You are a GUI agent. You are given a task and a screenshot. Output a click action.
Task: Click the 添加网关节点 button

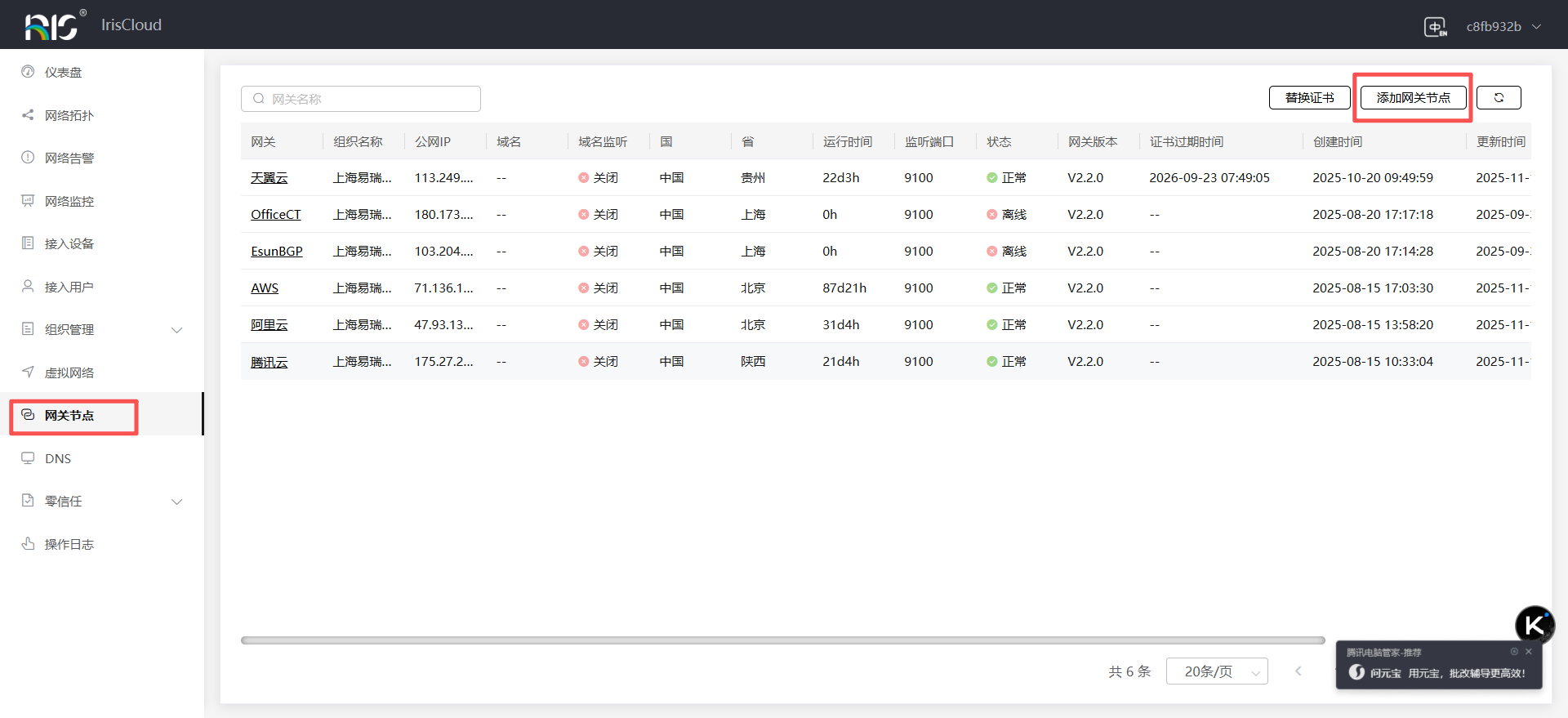coord(1413,98)
